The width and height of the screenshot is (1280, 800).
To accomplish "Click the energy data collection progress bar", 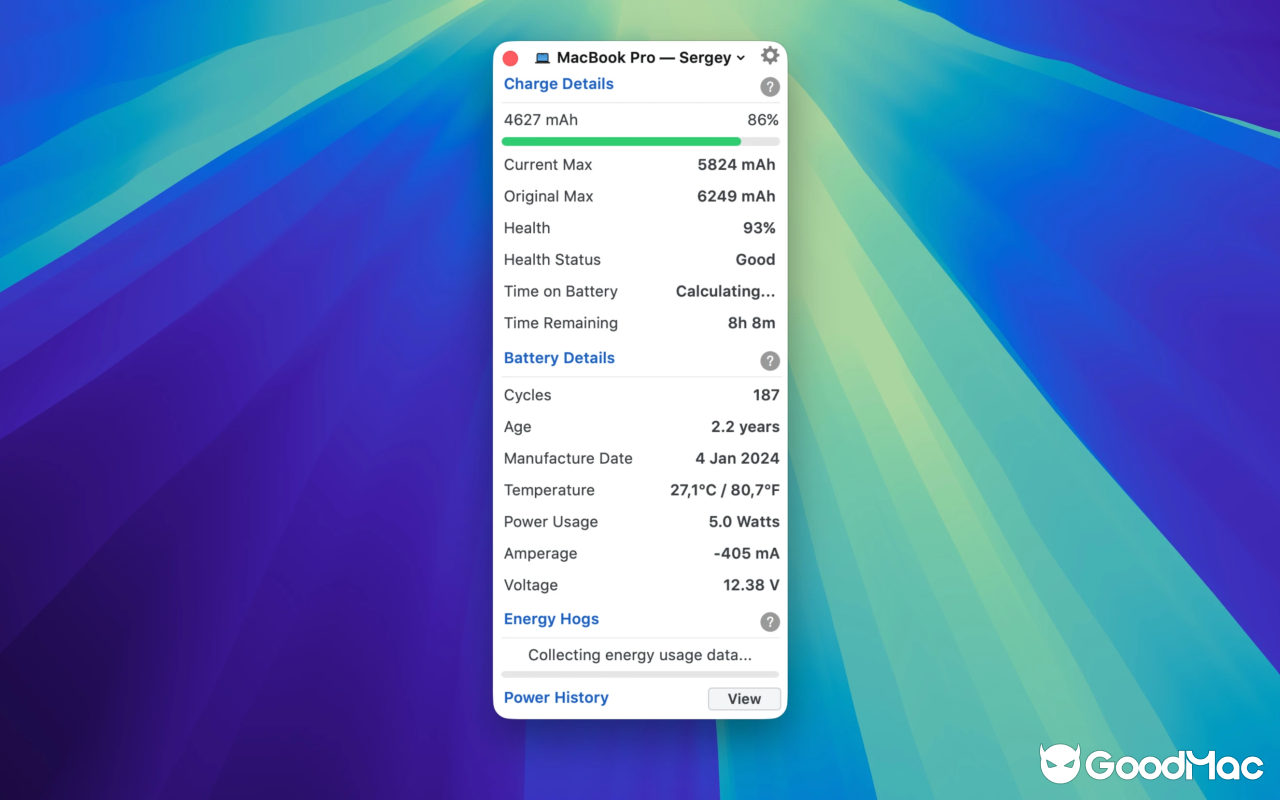I will point(640,673).
